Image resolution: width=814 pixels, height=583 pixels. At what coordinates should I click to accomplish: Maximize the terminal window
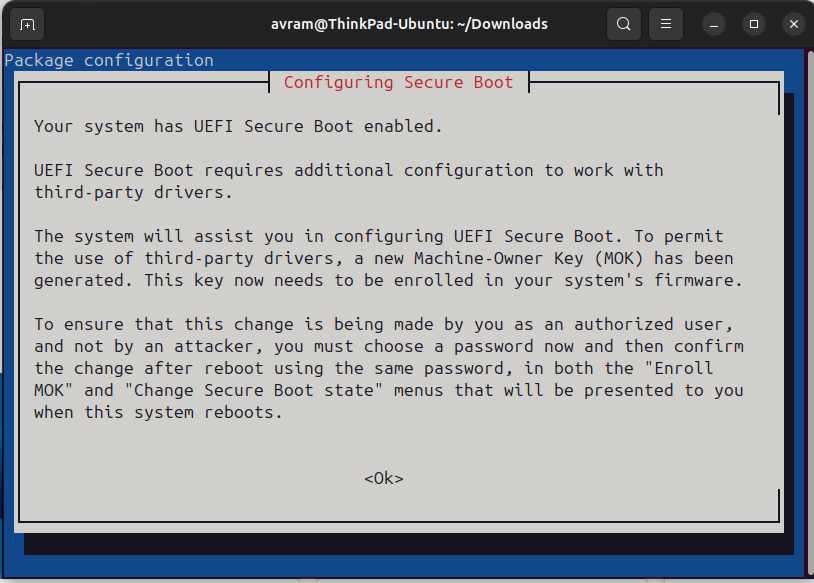click(754, 24)
